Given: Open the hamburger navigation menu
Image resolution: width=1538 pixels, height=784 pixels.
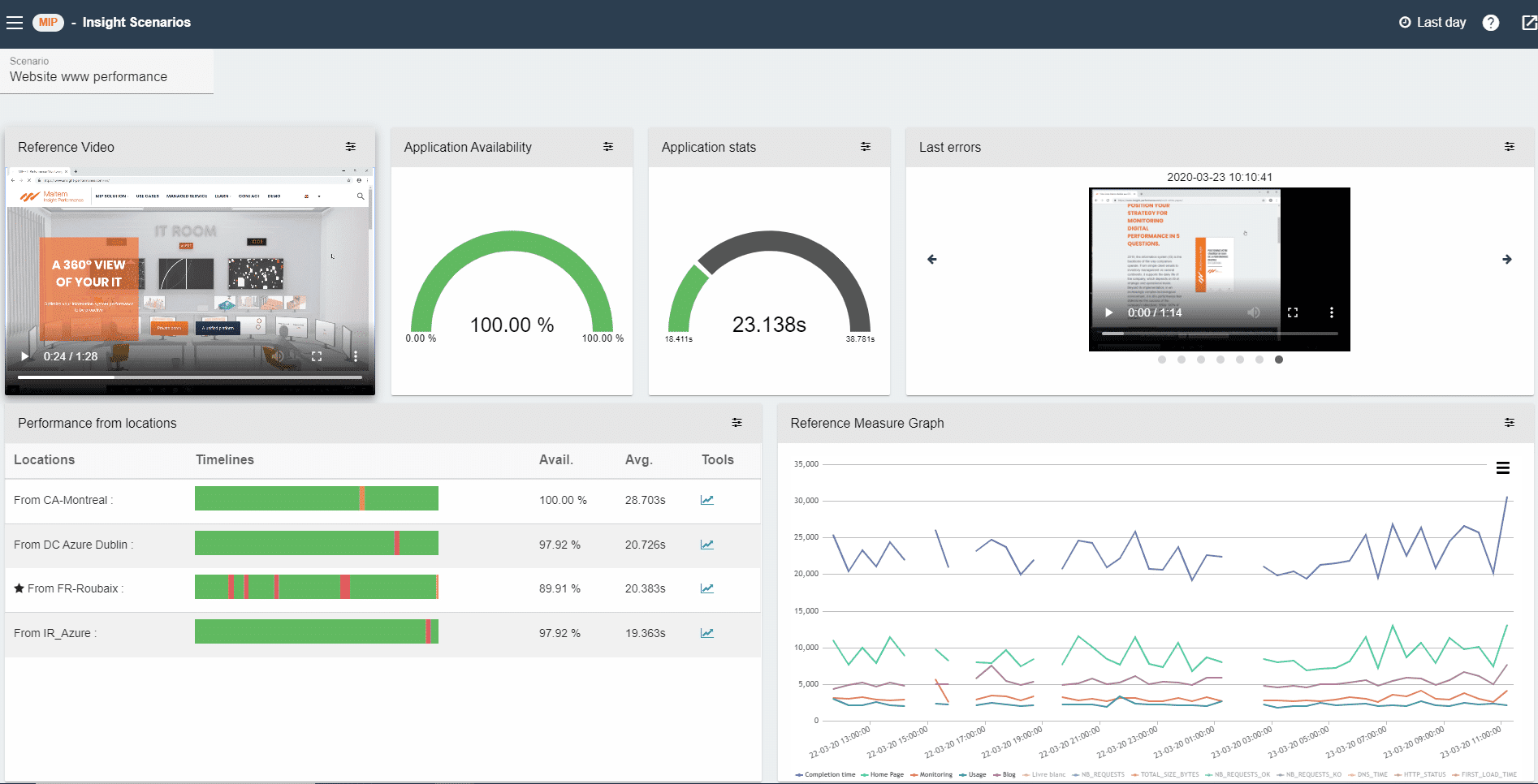Looking at the screenshot, I should pyautogui.click(x=15, y=23).
